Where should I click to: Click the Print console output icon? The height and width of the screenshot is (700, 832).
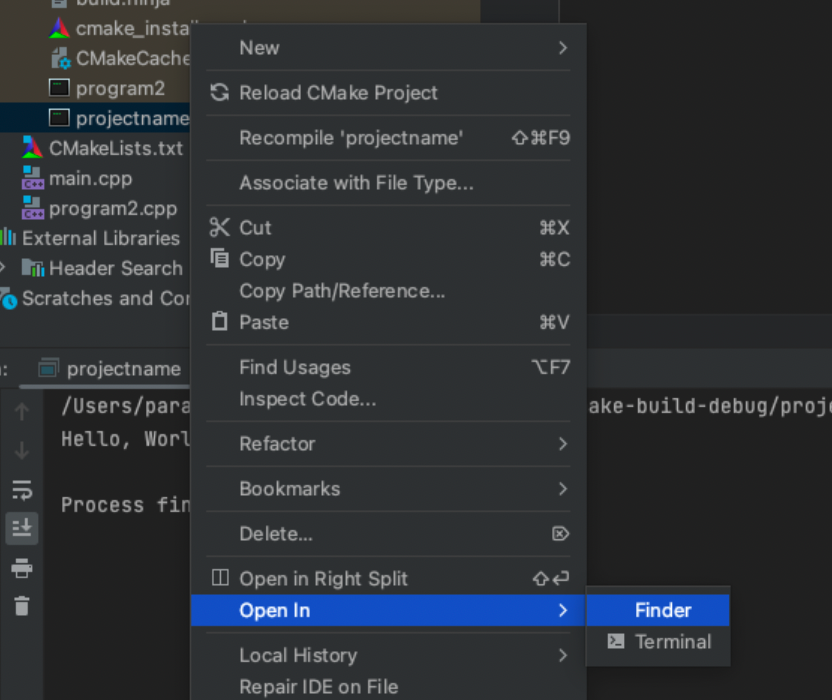coord(22,568)
